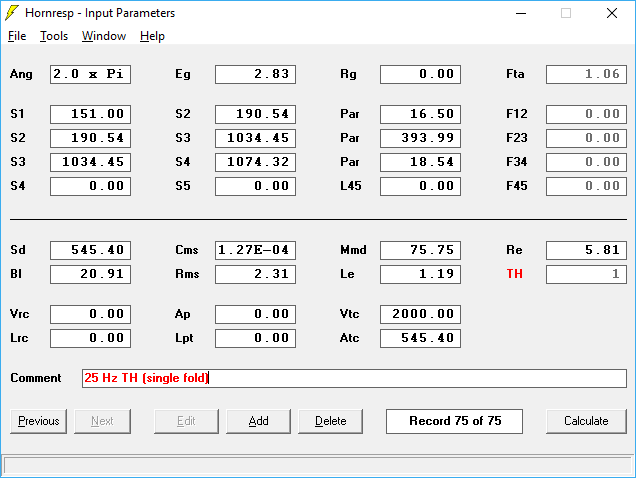
Task: Open the File menu
Action: 17,36
